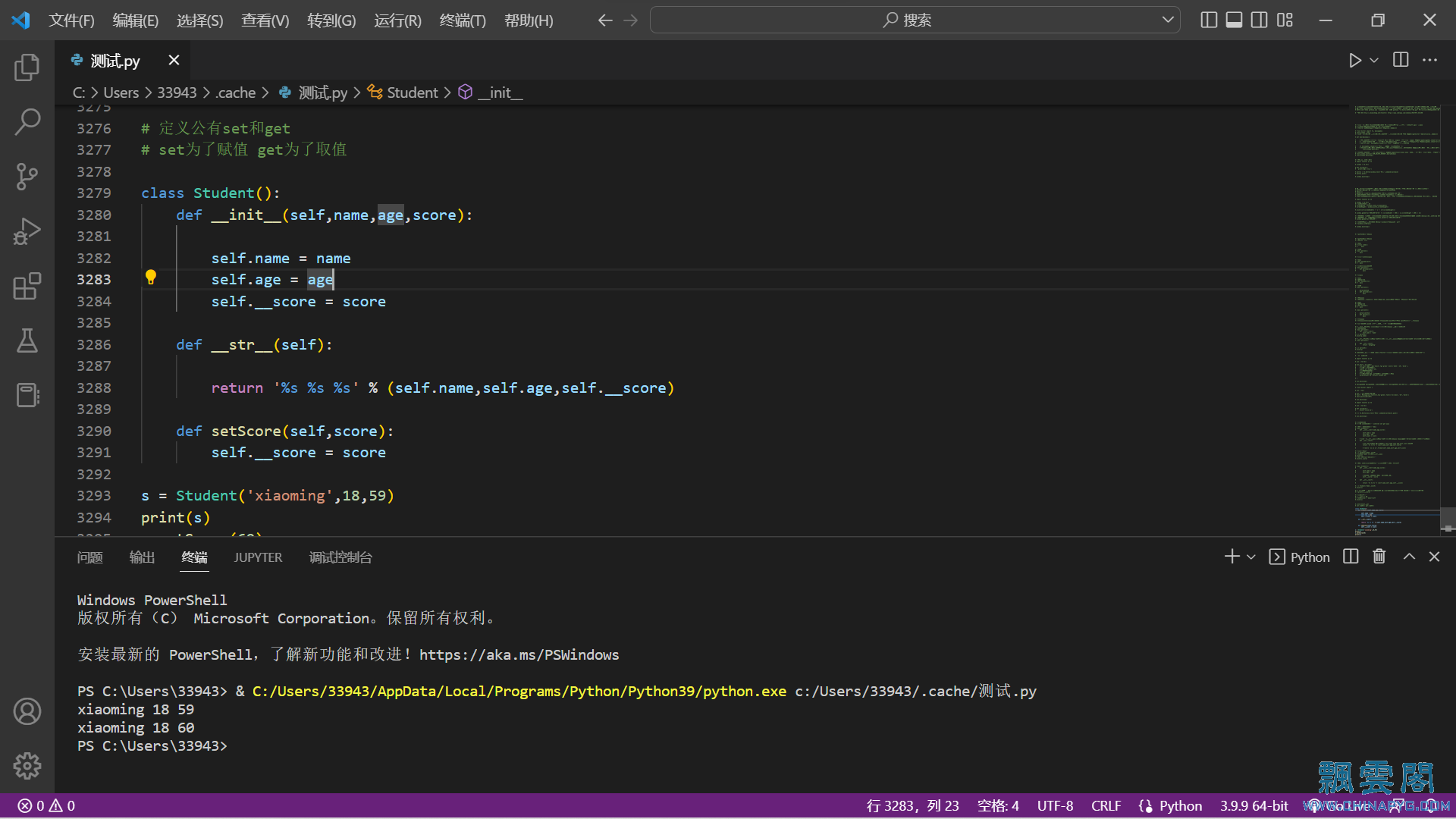Kill terminal with trash icon
Screen dimensions: 1456x819
click(x=1379, y=557)
